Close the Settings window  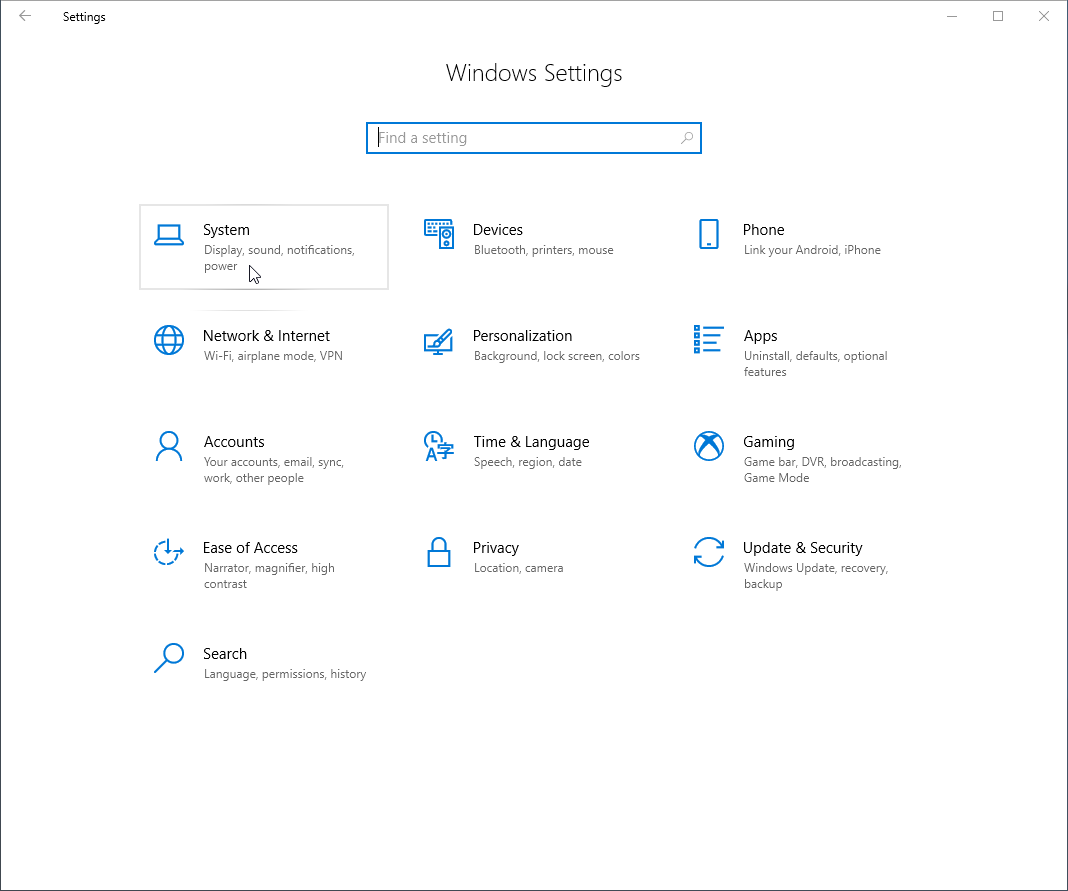[x=1043, y=16]
